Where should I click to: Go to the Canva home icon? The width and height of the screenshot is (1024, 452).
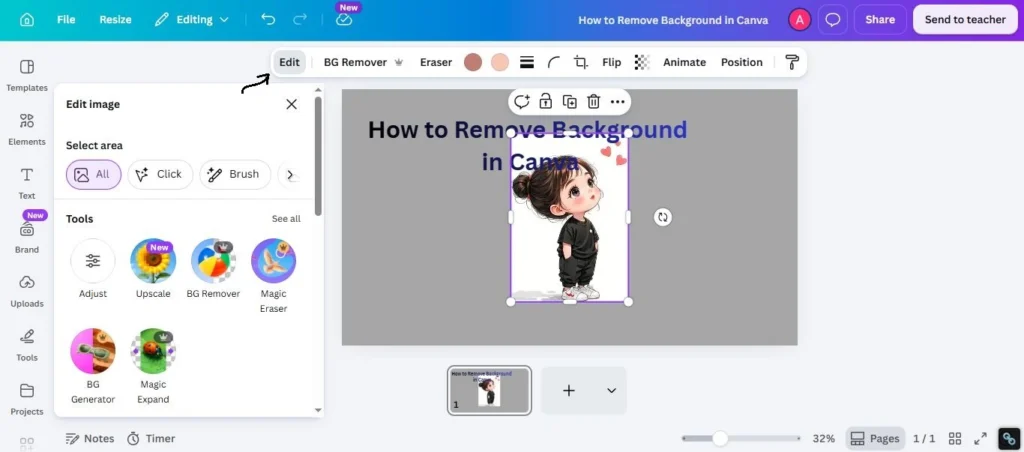coord(27,20)
